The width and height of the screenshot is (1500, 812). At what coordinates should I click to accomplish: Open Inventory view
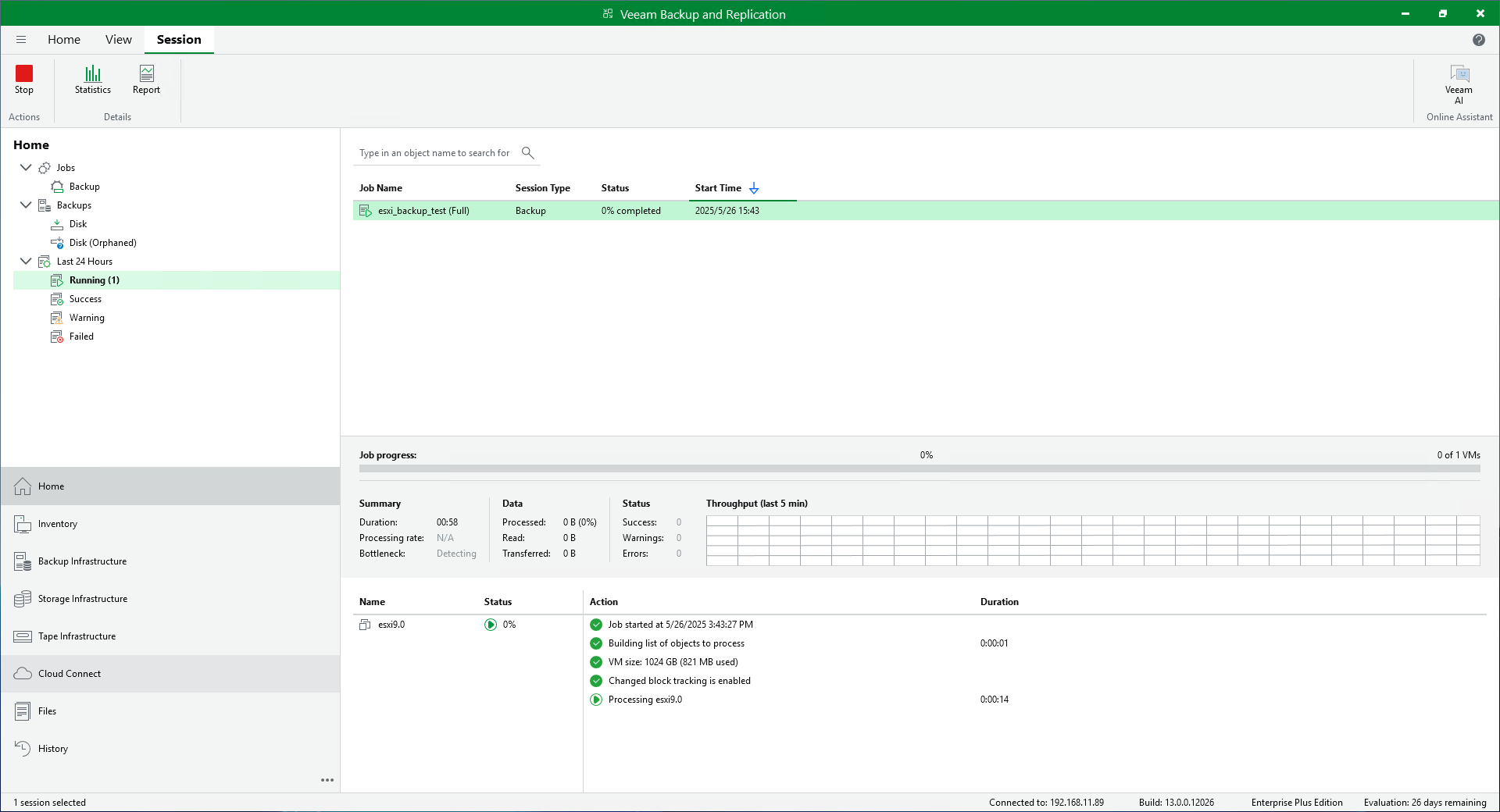coord(170,524)
